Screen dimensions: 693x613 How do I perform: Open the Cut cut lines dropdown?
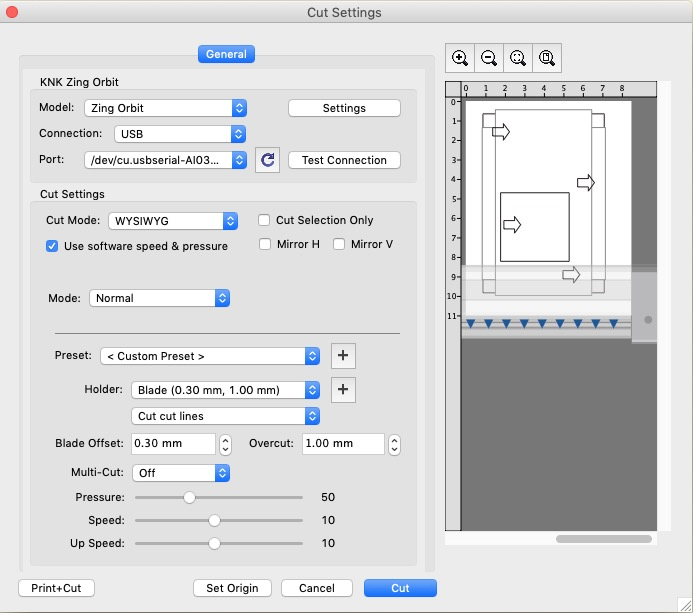[225, 416]
